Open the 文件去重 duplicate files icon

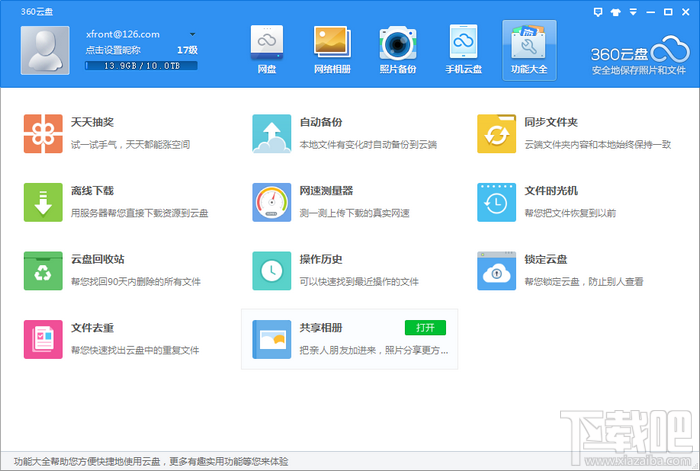tap(43, 339)
